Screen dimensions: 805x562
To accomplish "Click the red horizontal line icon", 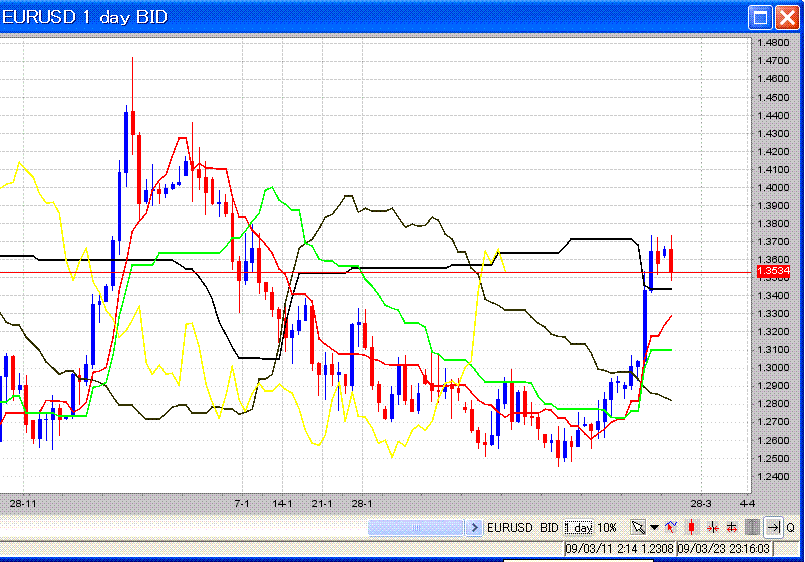I will pyautogui.click(x=732, y=527).
